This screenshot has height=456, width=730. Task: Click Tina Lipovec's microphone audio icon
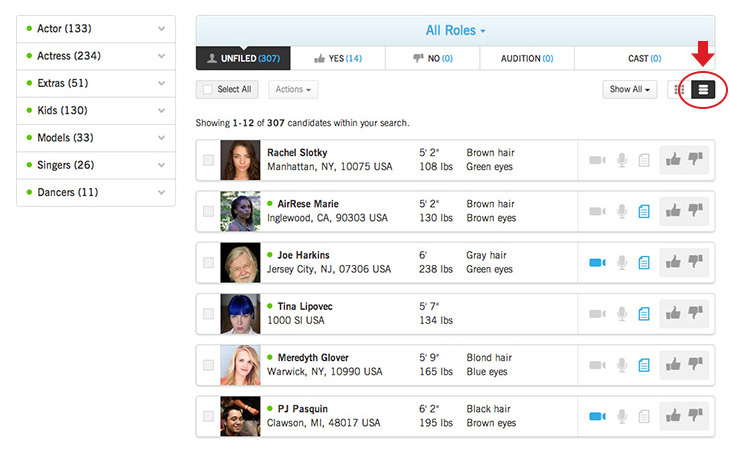(622, 314)
